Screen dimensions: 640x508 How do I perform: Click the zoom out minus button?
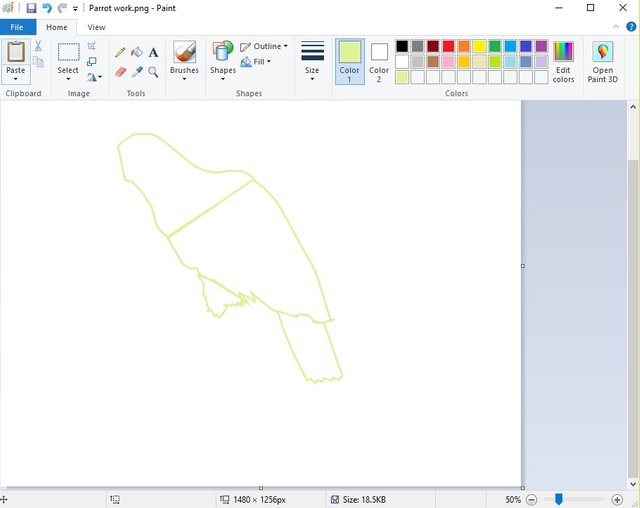point(531,499)
